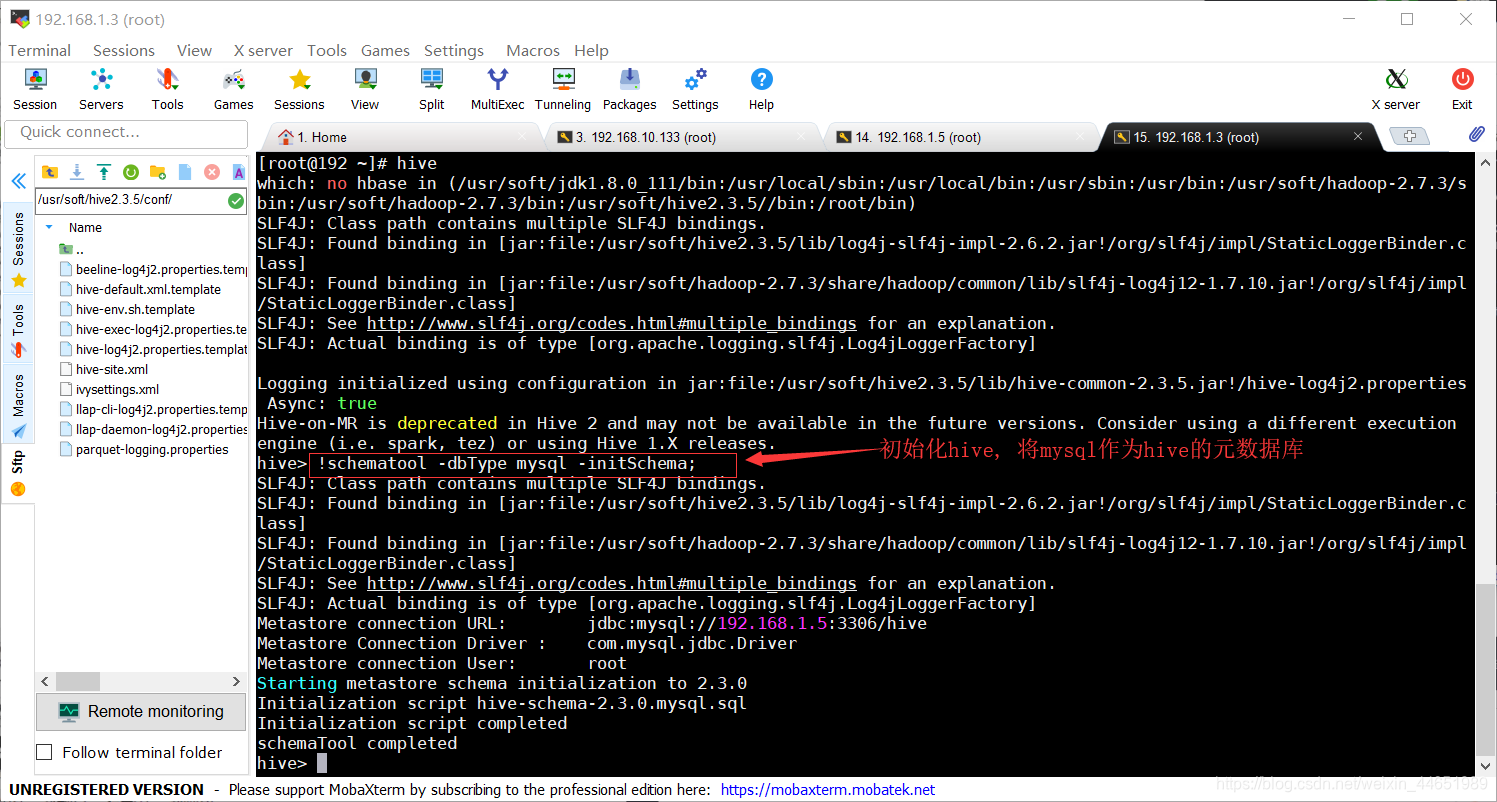The image size is (1497, 802).
Task: Collapse the sidebar with double chevron
Action: coord(18,181)
